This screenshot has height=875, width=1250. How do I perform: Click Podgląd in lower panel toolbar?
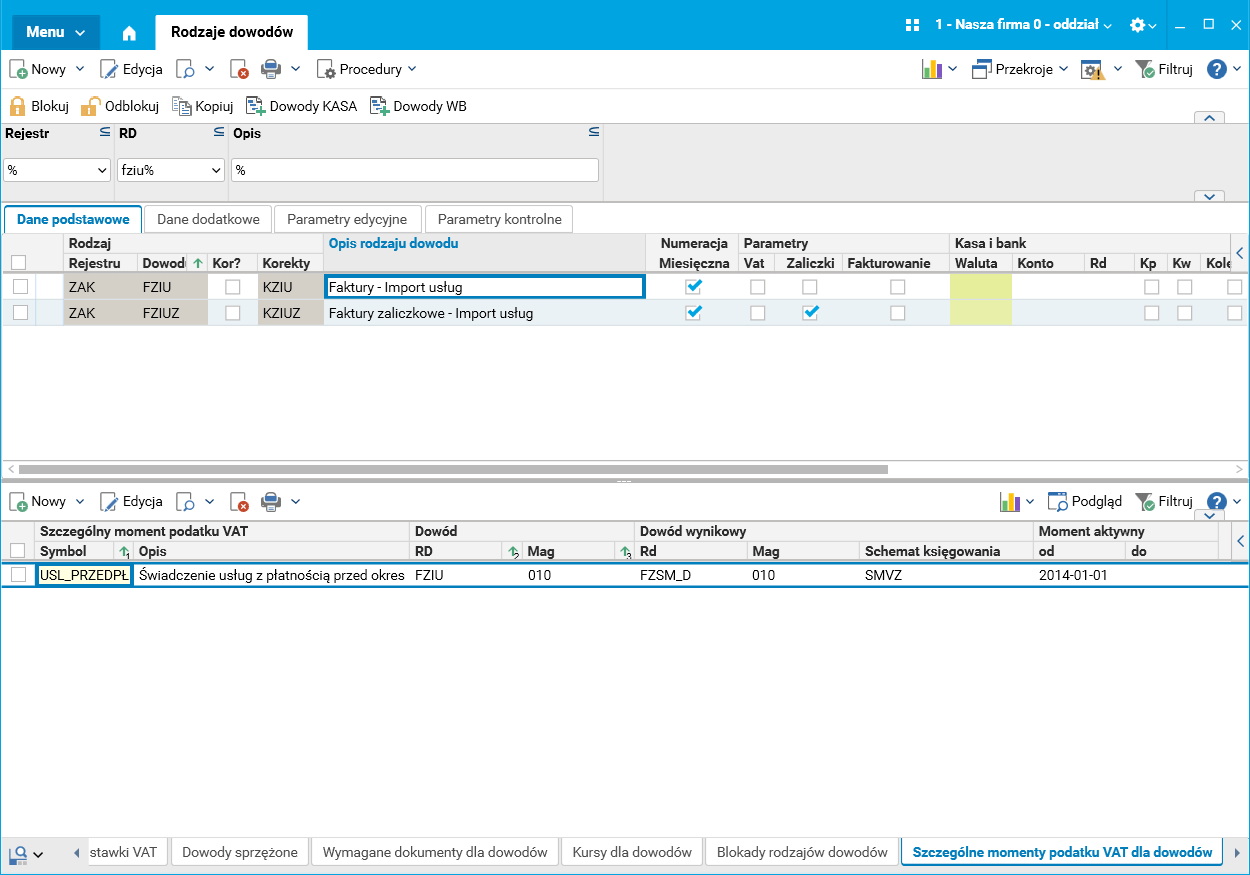[1085, 501]
